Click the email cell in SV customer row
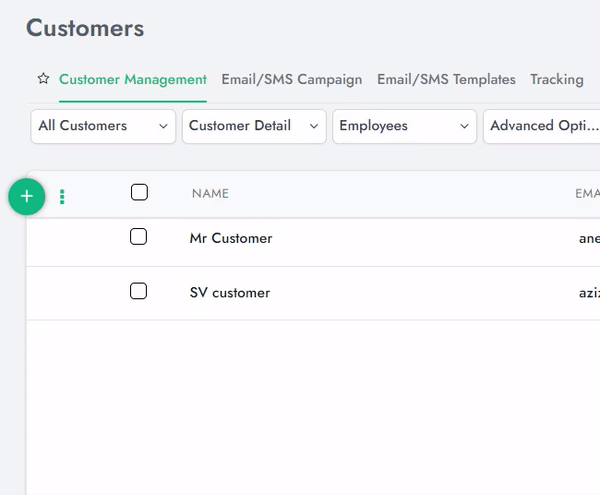The width and height of the screenshot is (600, 495). pyautogui.click(x=589, y=293)
